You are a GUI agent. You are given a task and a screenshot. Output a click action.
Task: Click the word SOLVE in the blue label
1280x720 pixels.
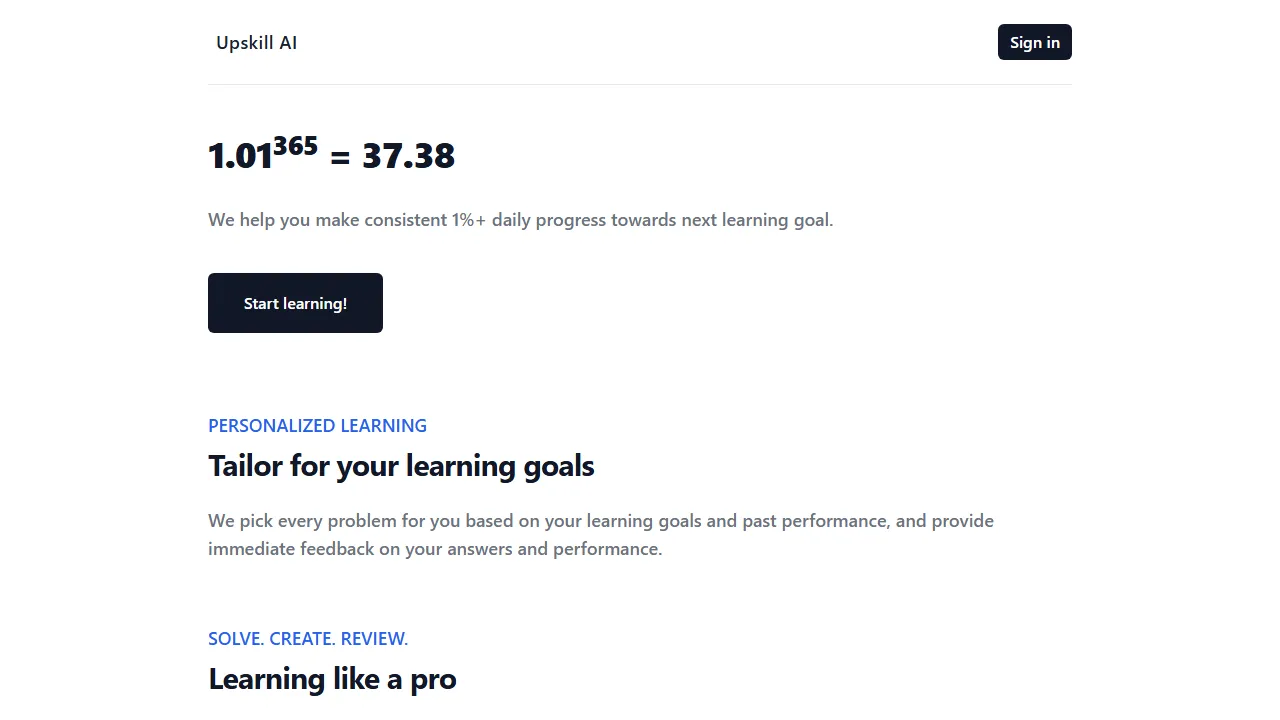234,638
